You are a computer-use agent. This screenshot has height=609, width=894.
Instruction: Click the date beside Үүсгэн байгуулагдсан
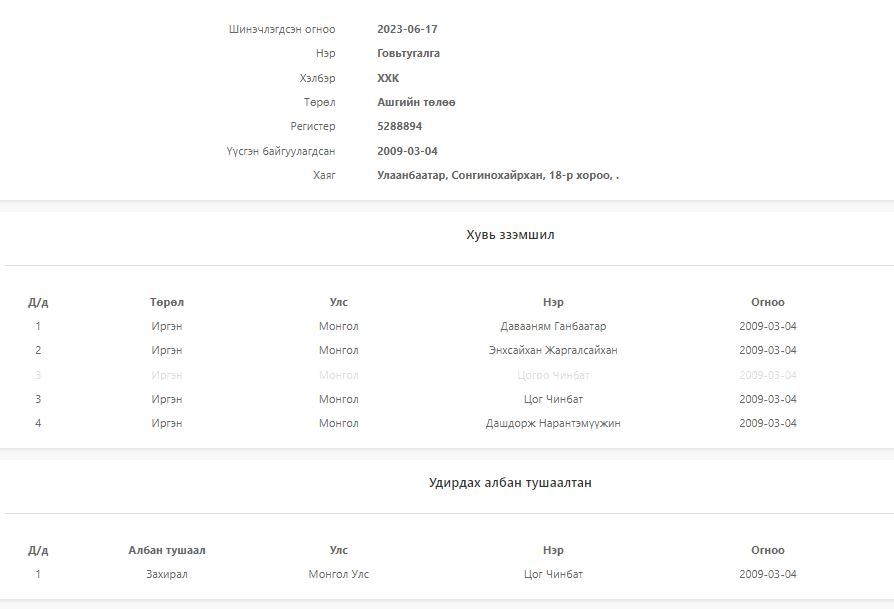(407, 152)
